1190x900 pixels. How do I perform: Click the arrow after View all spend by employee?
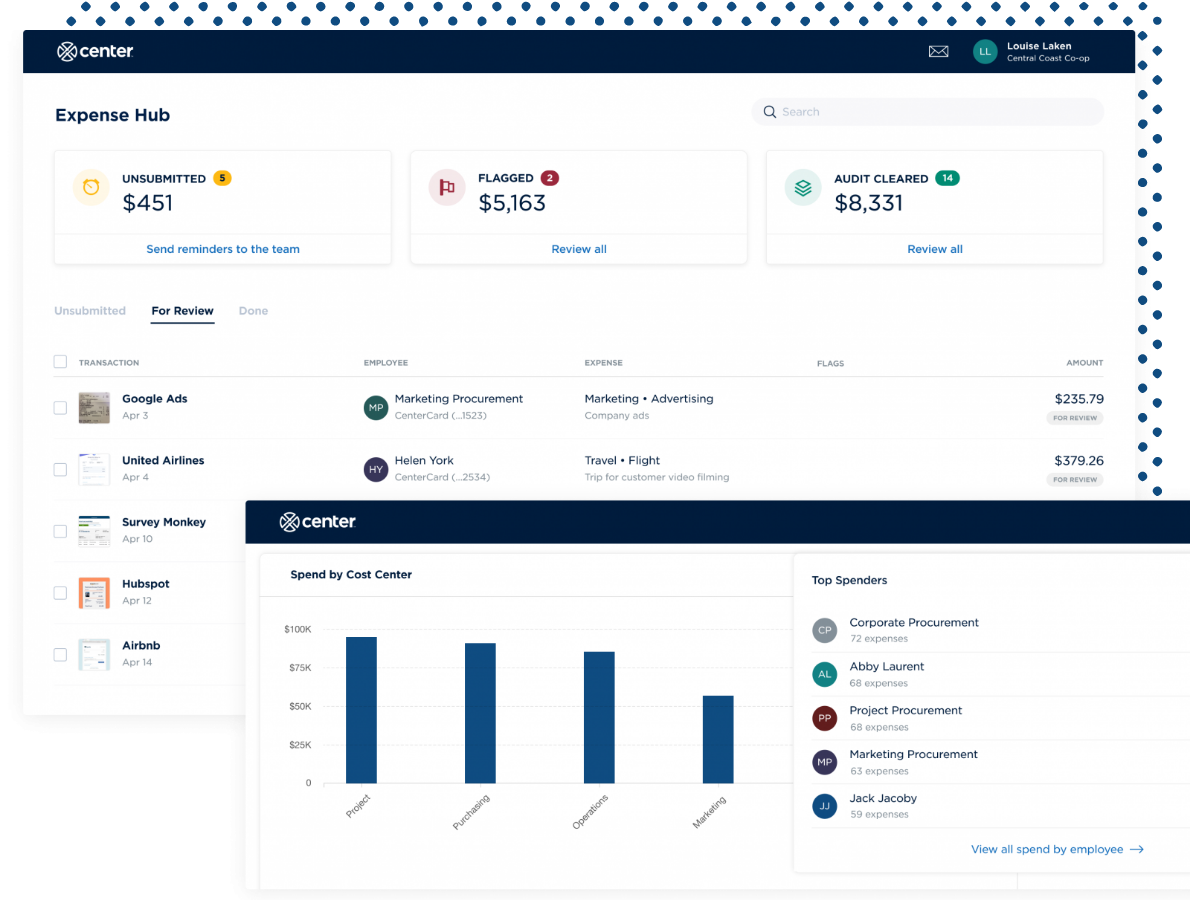[x=1136, y=849]
